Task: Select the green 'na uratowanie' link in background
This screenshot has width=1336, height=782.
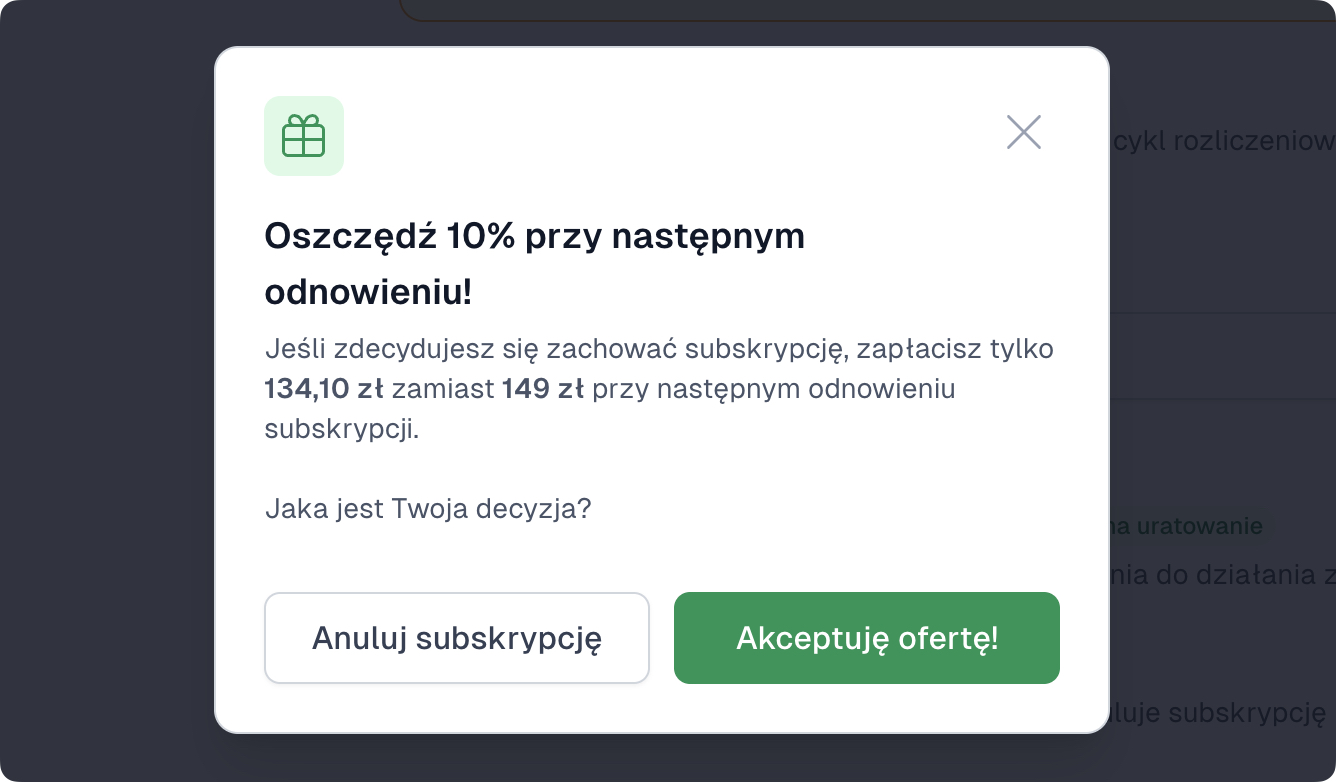Action: point(1187,525)
